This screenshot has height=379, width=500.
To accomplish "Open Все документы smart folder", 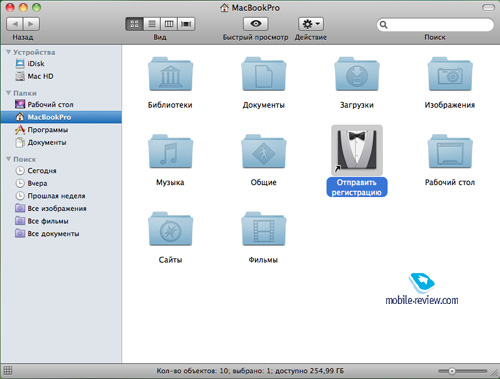I will pyautogui.click(x=61, y=234).
